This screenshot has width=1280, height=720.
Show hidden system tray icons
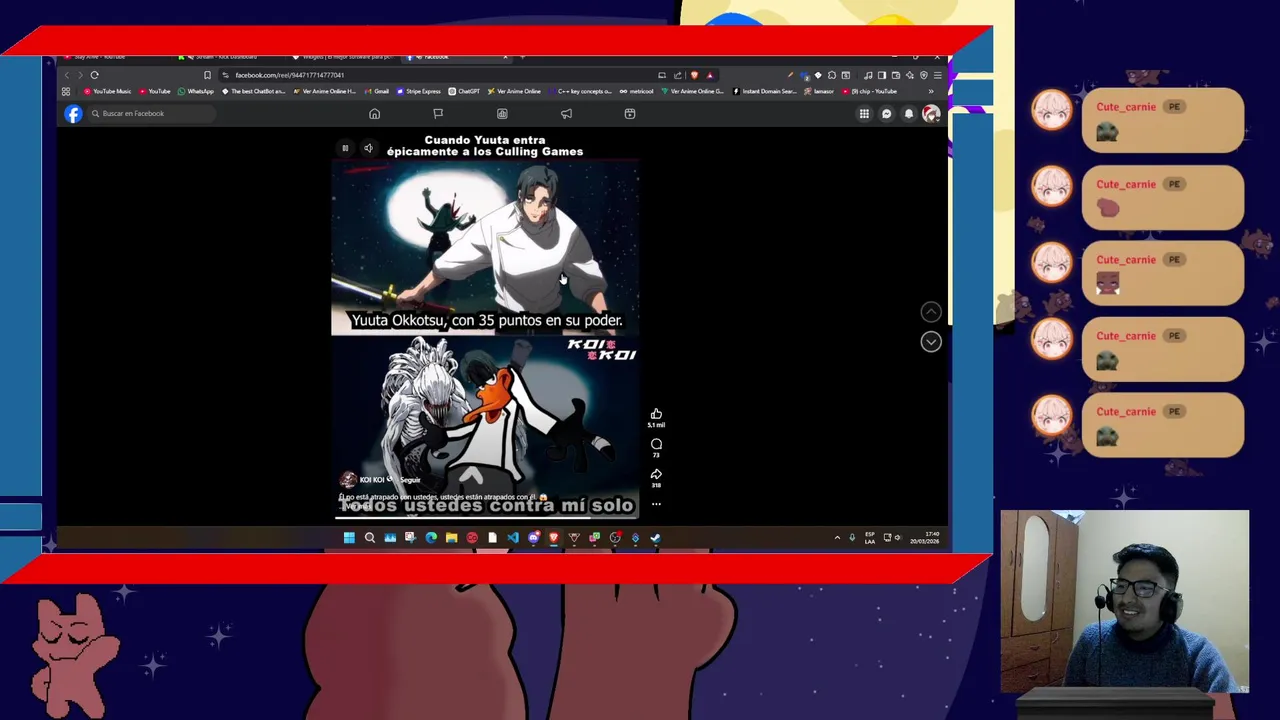(x=837, y=538)
